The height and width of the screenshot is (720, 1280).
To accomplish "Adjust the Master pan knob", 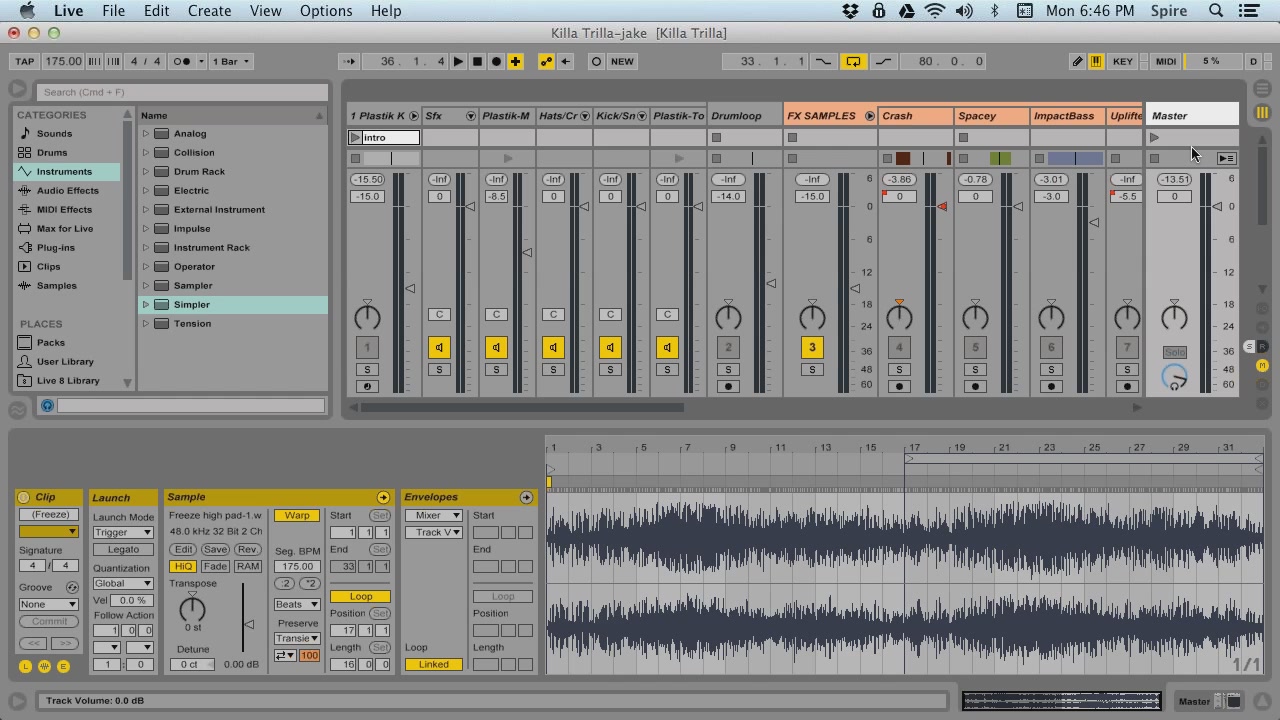I will 1174,317.
